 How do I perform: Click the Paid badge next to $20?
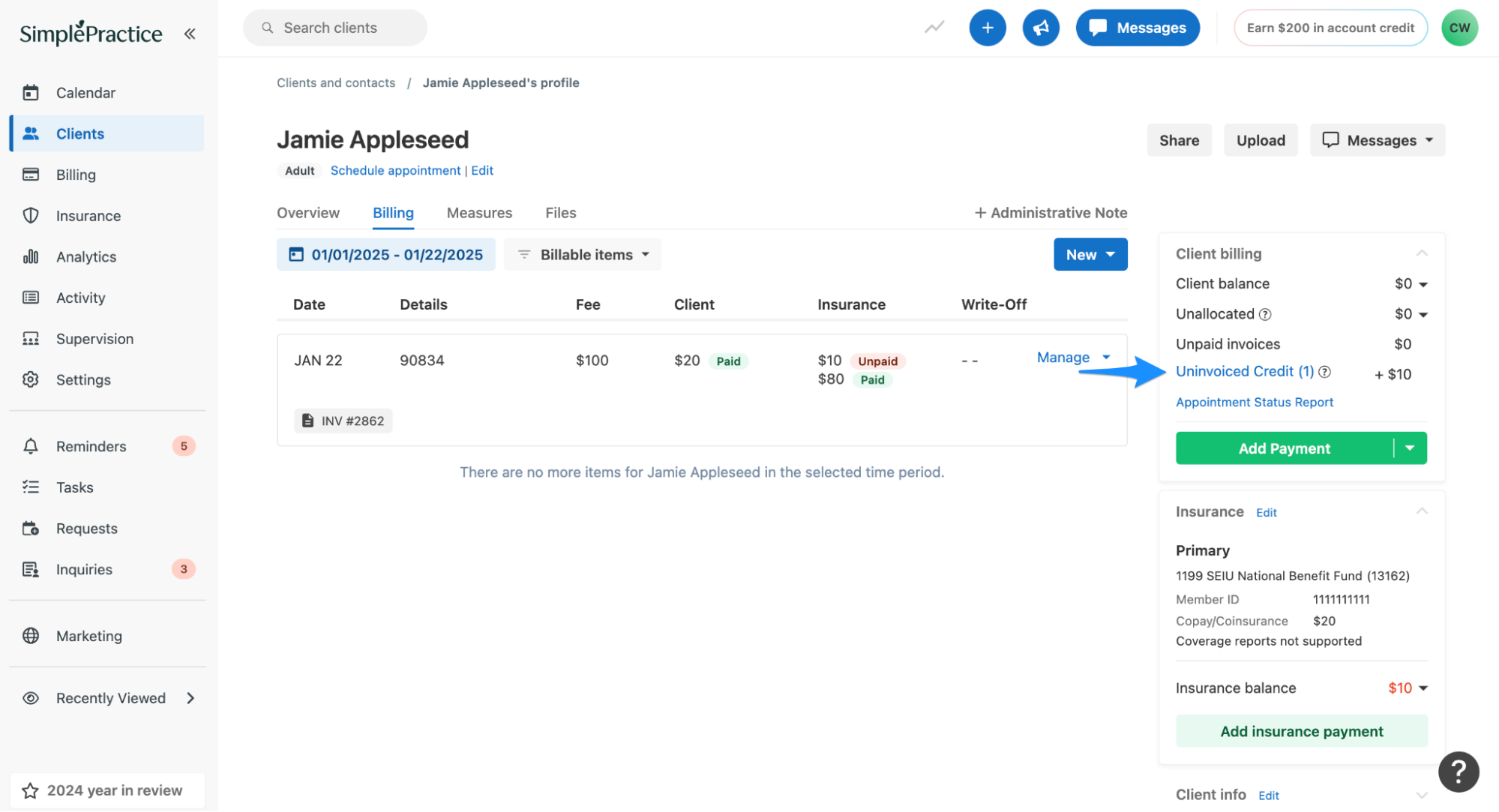pyautogui.click(x=728, y=361)
